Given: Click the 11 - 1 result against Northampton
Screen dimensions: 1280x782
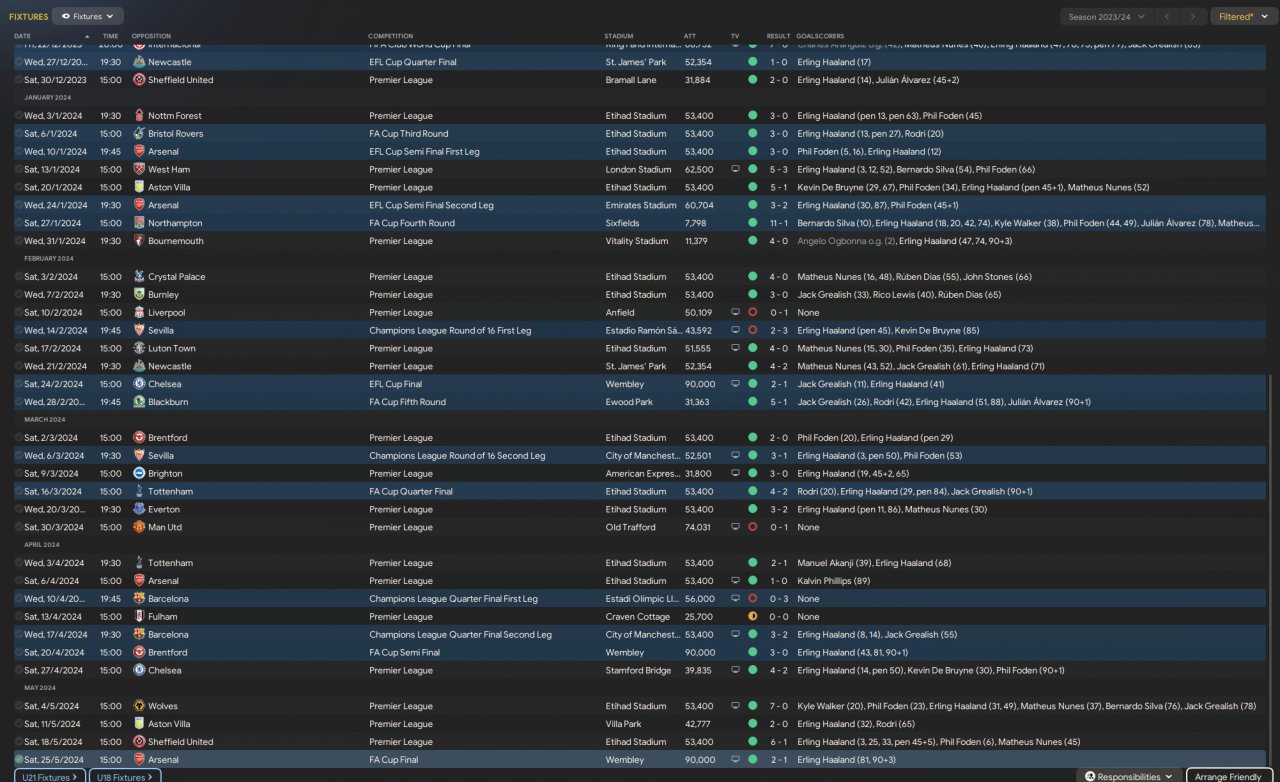Looking at the screenshot, I should 778,224.
